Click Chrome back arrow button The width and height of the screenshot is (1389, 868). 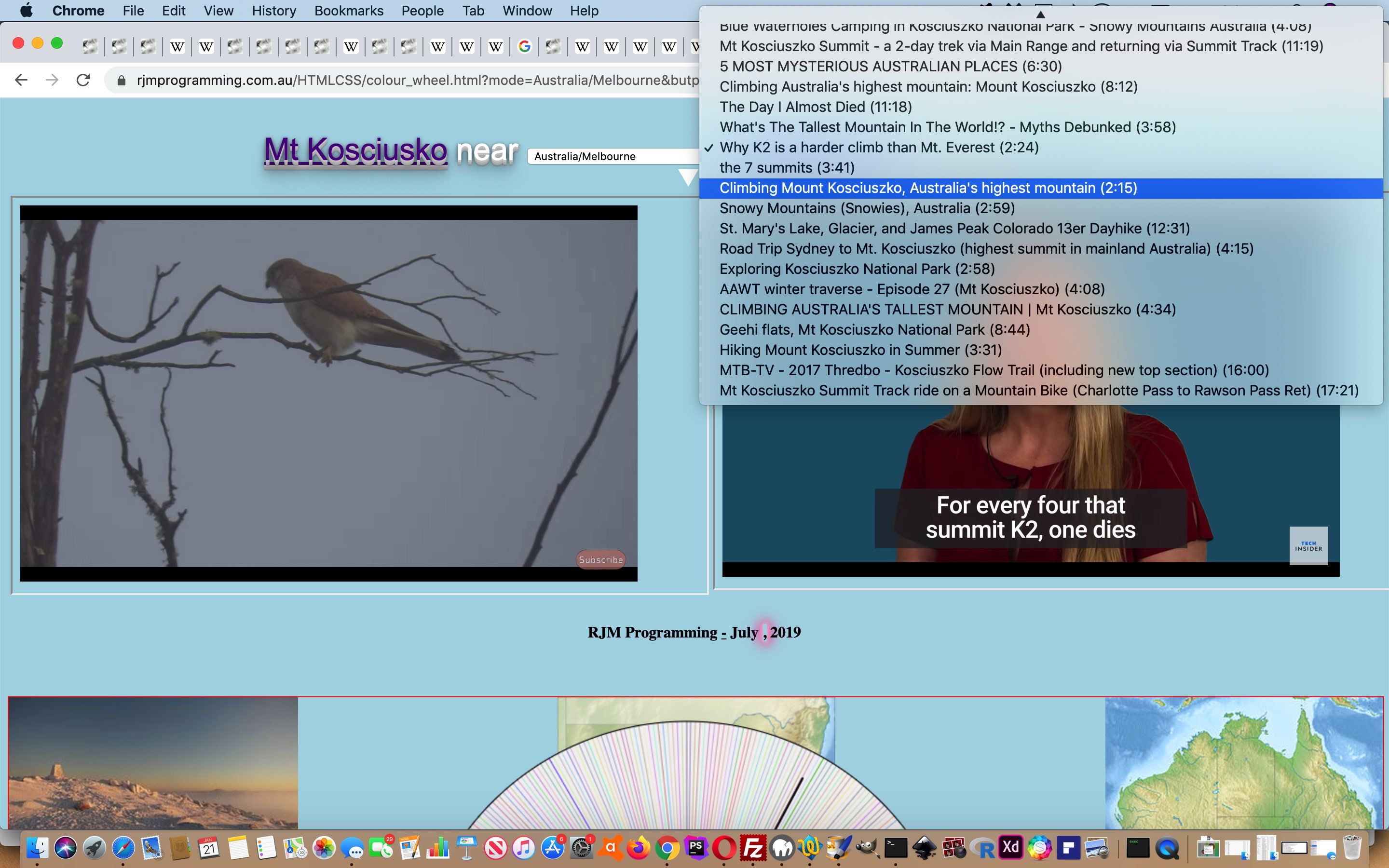21,80
